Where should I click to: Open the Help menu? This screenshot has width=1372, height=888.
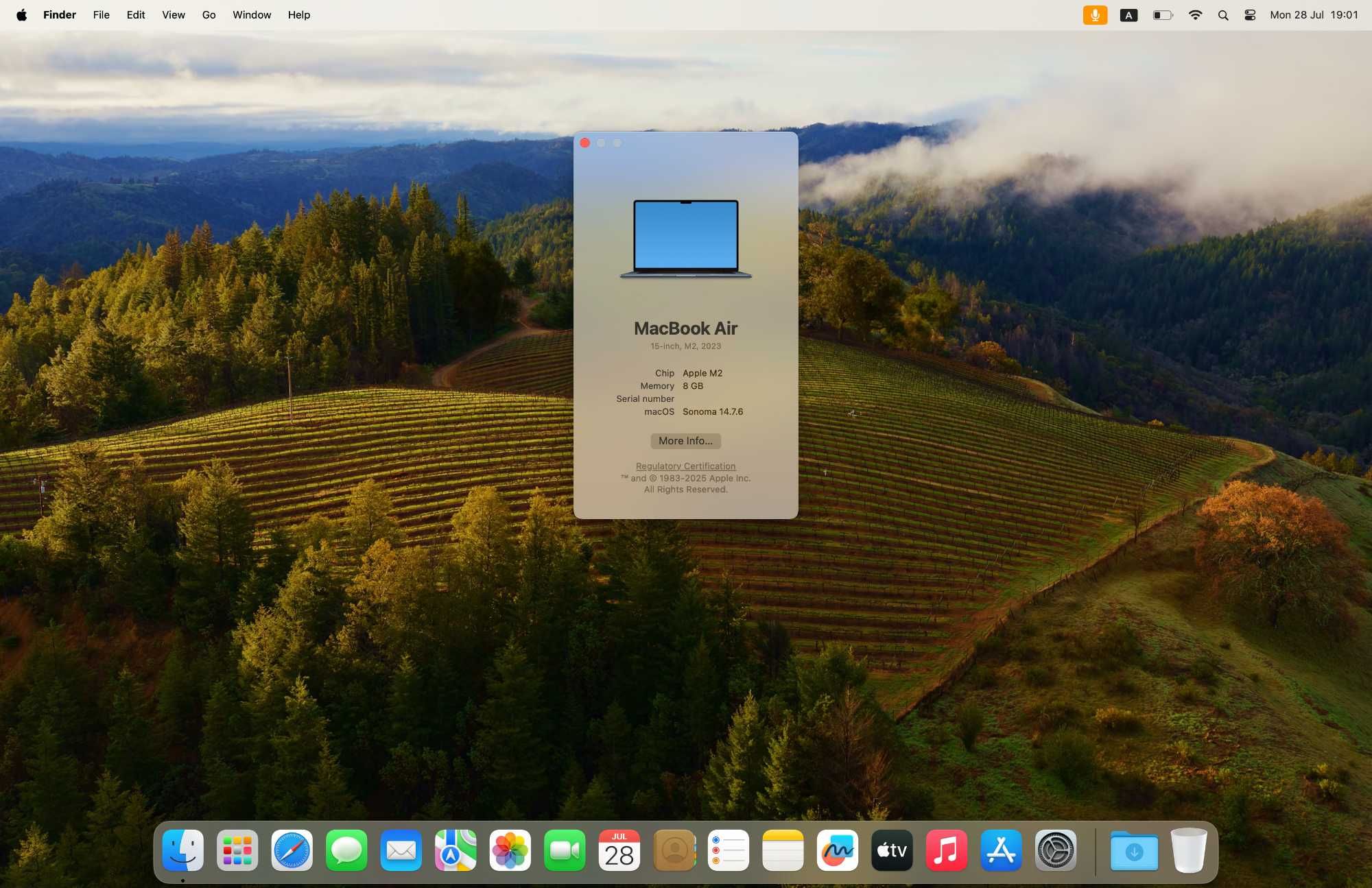coord(299,14)
